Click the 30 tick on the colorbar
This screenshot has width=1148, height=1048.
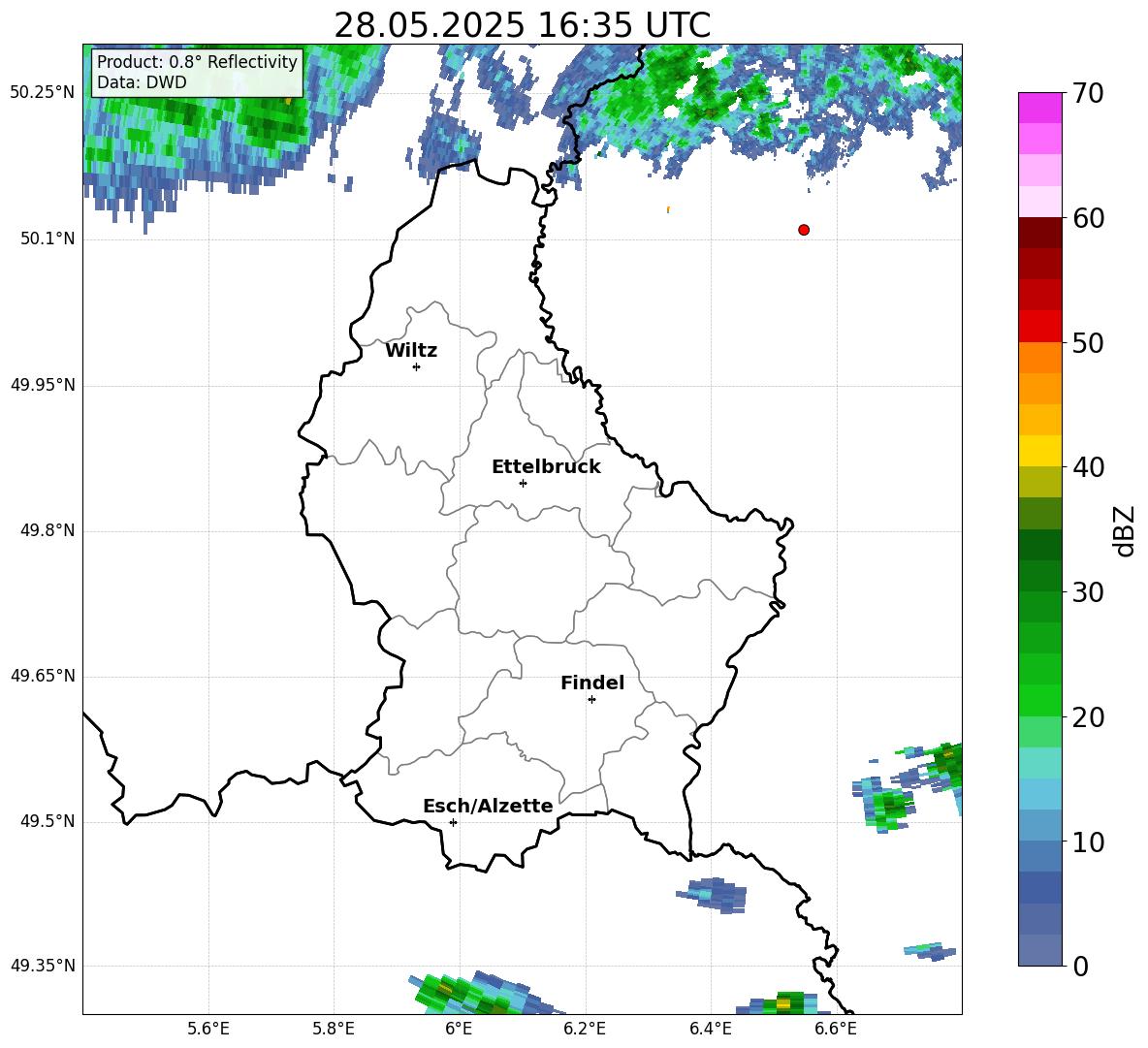(x=1087, y=592)
